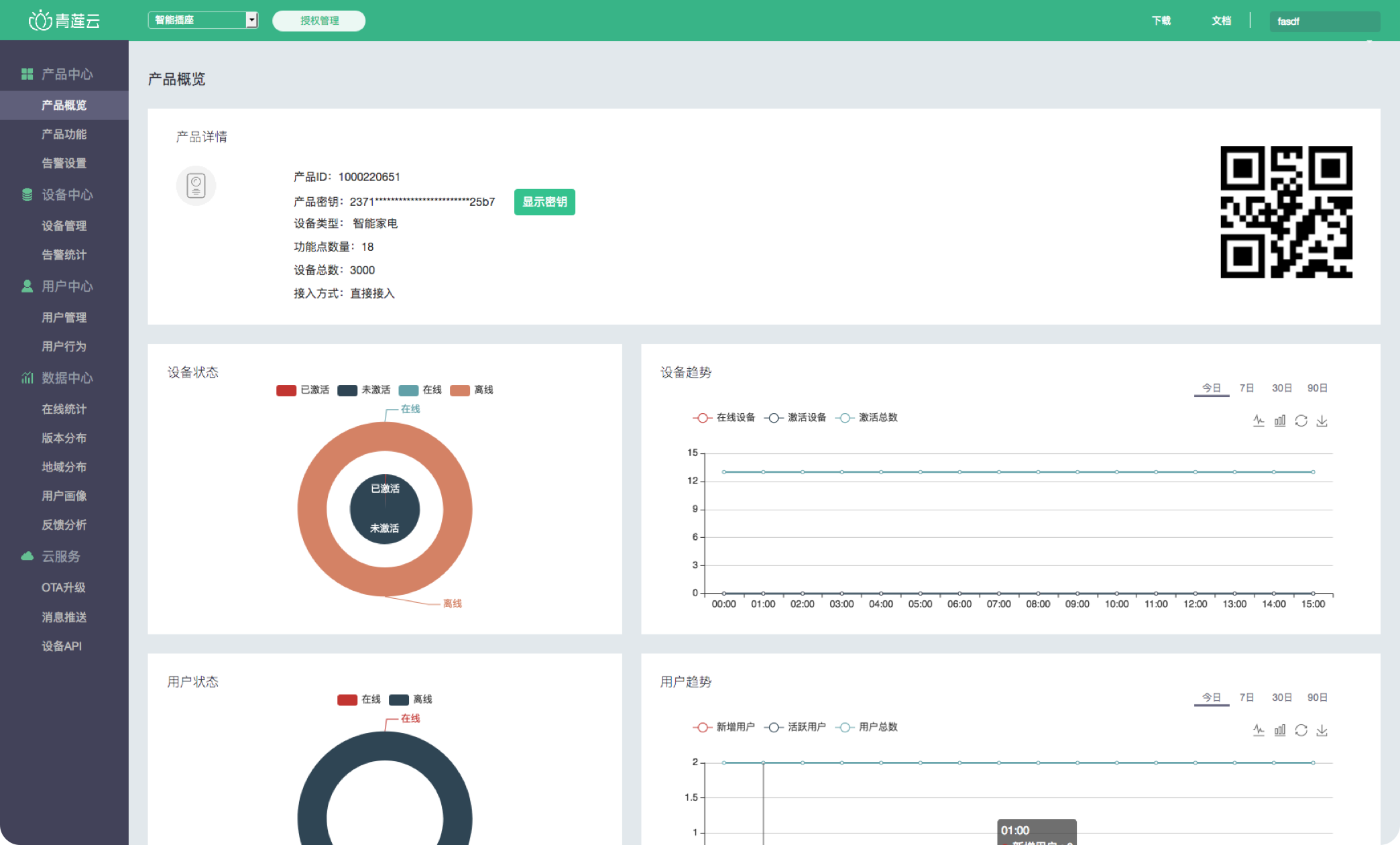Click the 显示密钥 button
1400x845 pixels.
pos(544,202)
